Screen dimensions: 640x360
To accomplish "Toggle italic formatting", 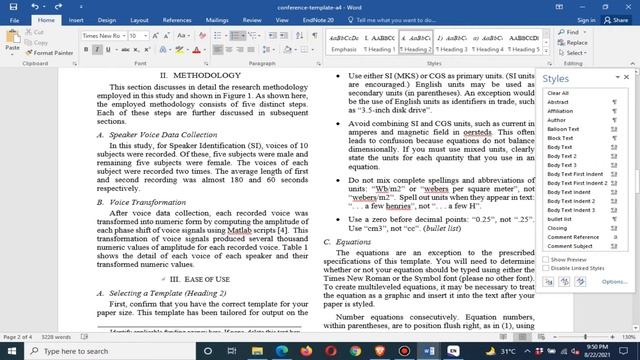I will [97, 50].
